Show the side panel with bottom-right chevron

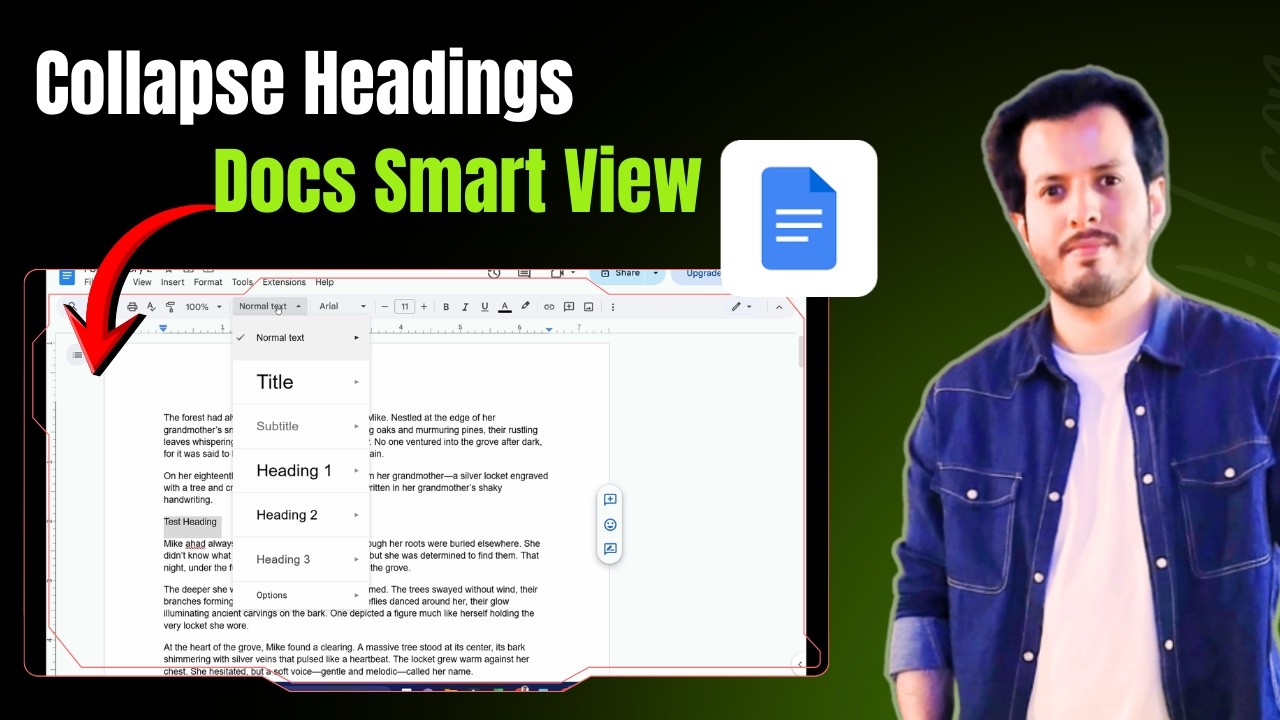(799, 663)
